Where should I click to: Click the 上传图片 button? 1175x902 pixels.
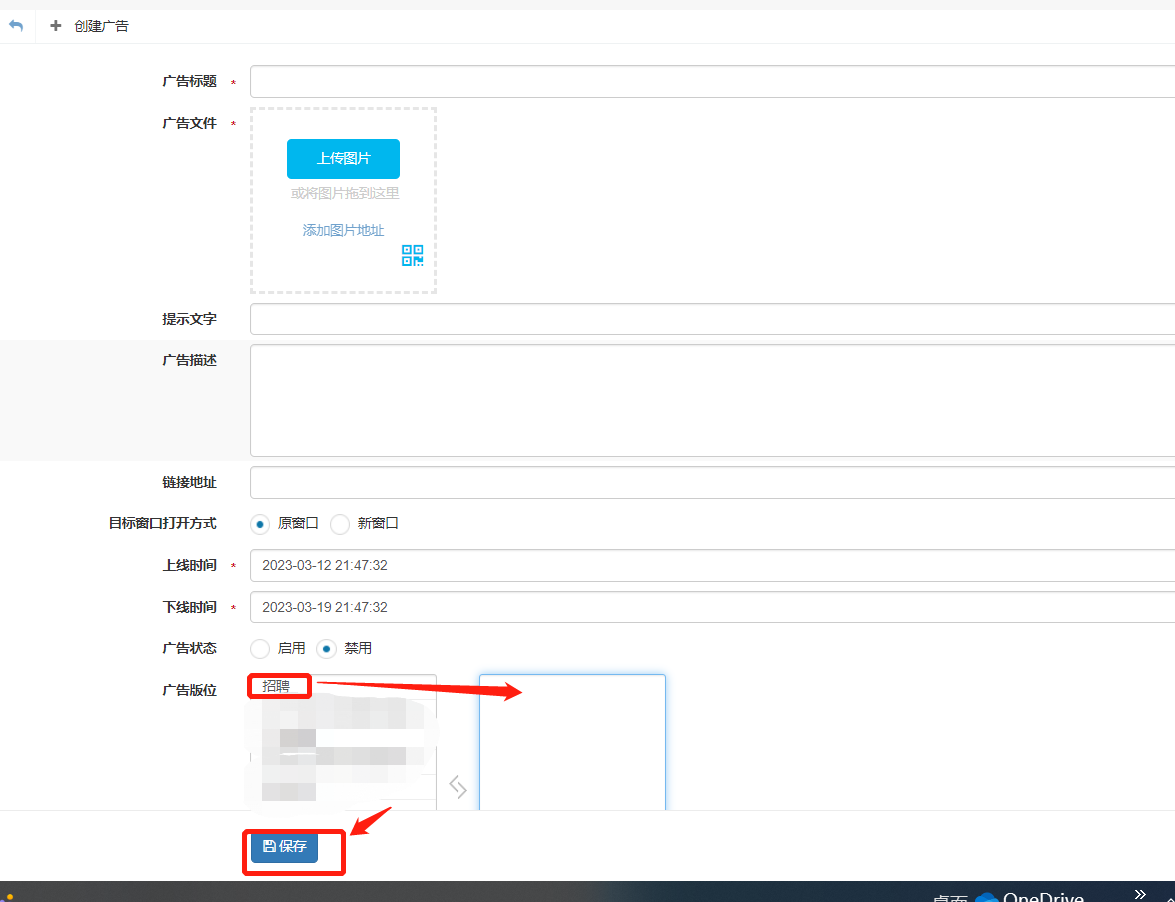click(x=343, y=159)
